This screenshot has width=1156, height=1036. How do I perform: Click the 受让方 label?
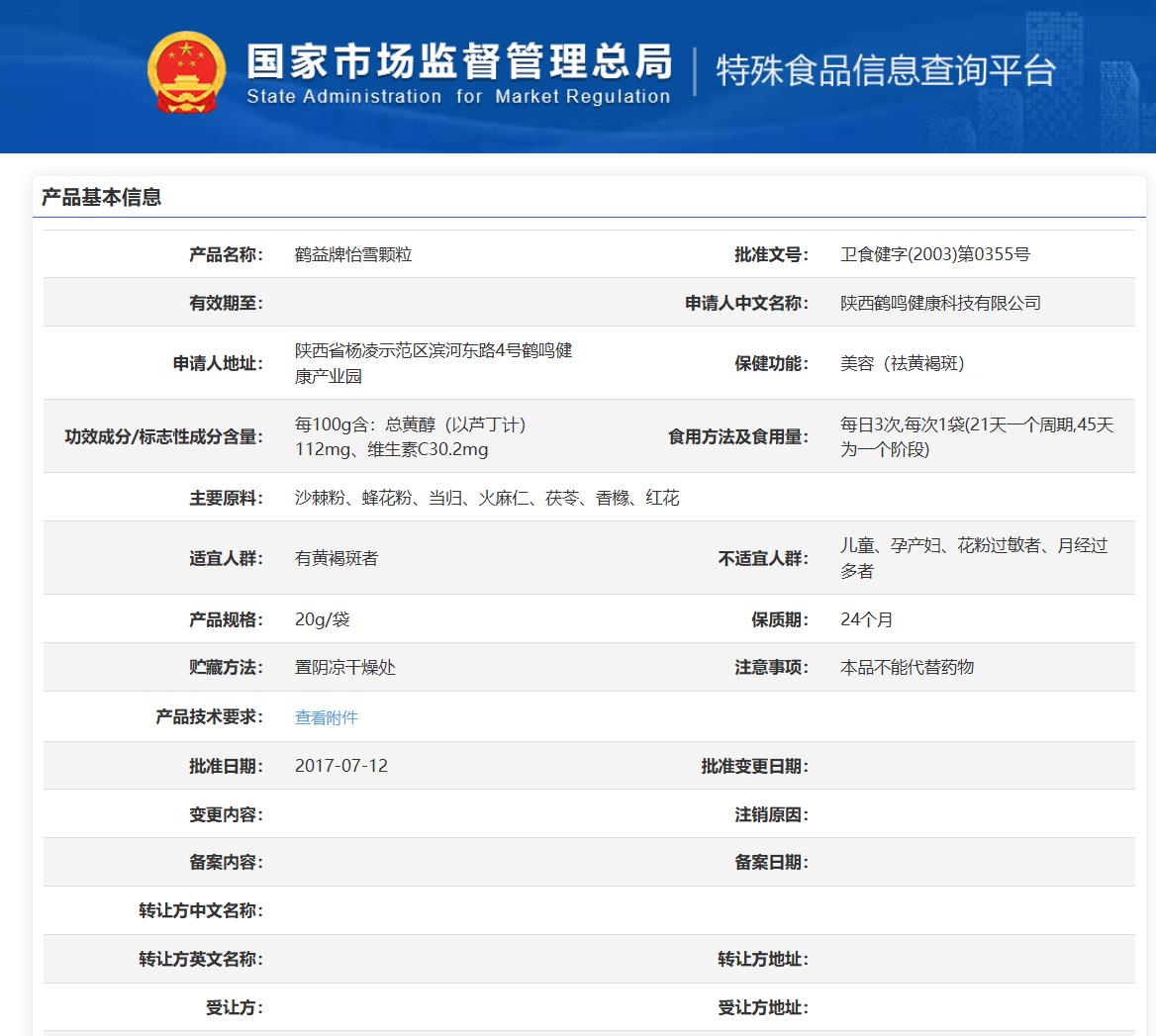[x=234, y=1007]
